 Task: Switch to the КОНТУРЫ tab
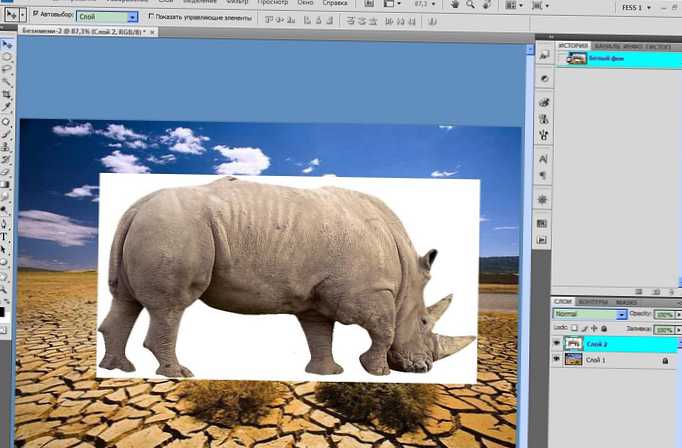point(593,302)
